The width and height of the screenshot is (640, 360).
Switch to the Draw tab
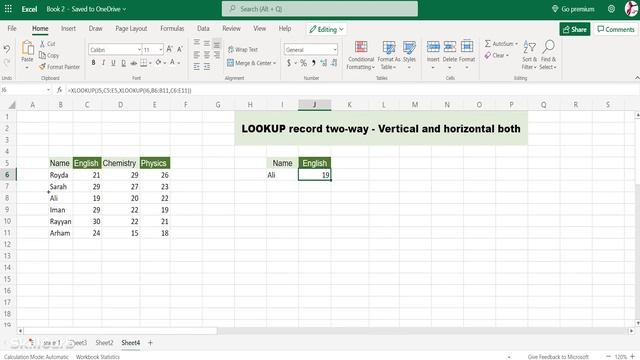click(x=96, y=28)
